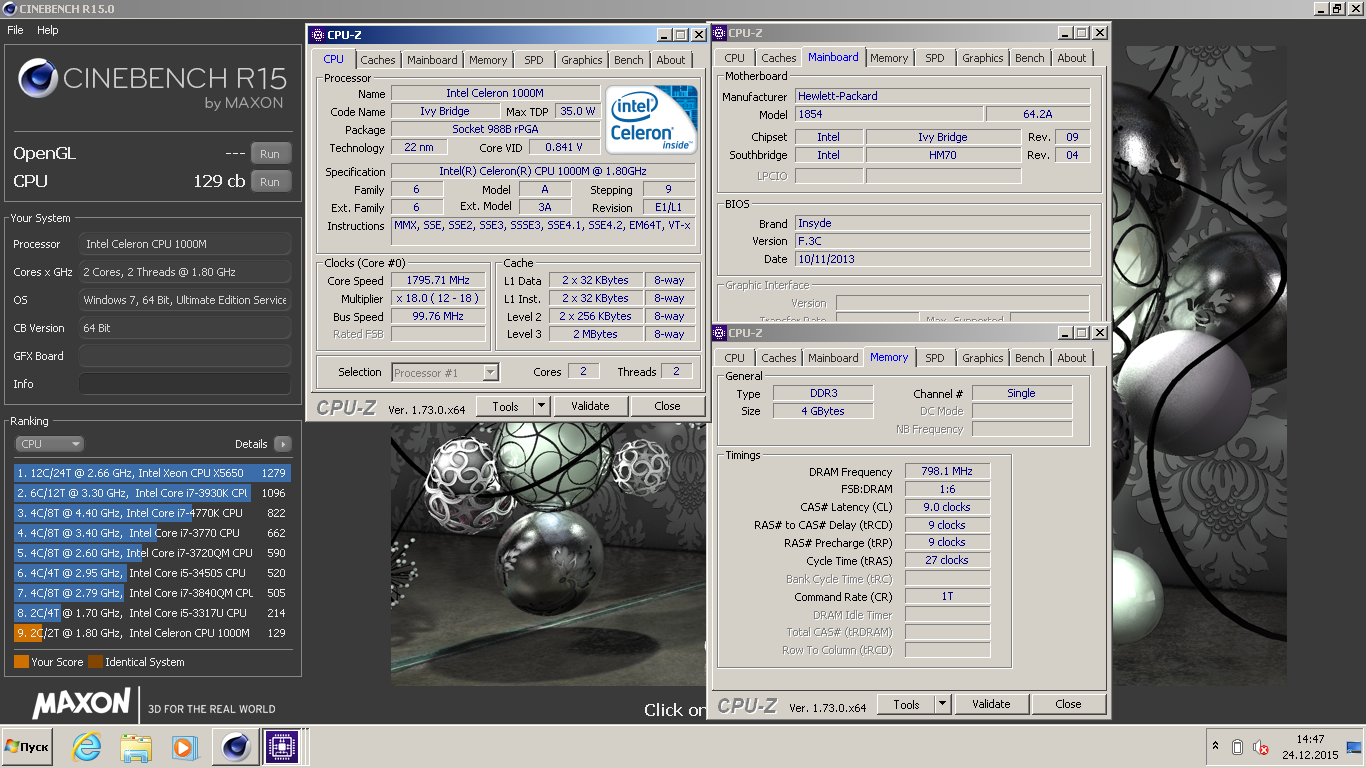Image resolution: width=1366 pixels, height=768 pixels.
Task: Open CPU tab in Memory CPU-Z window
Action: click(x=735, y=358)
